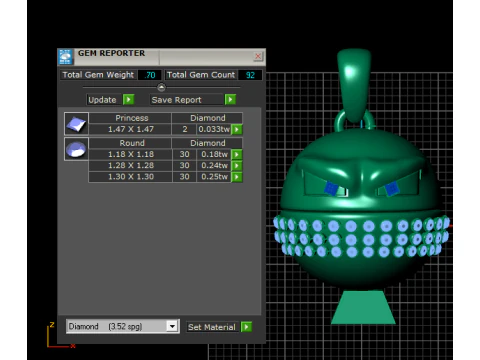Select the 1.47 X 1.47 size cell

[131, 129]
